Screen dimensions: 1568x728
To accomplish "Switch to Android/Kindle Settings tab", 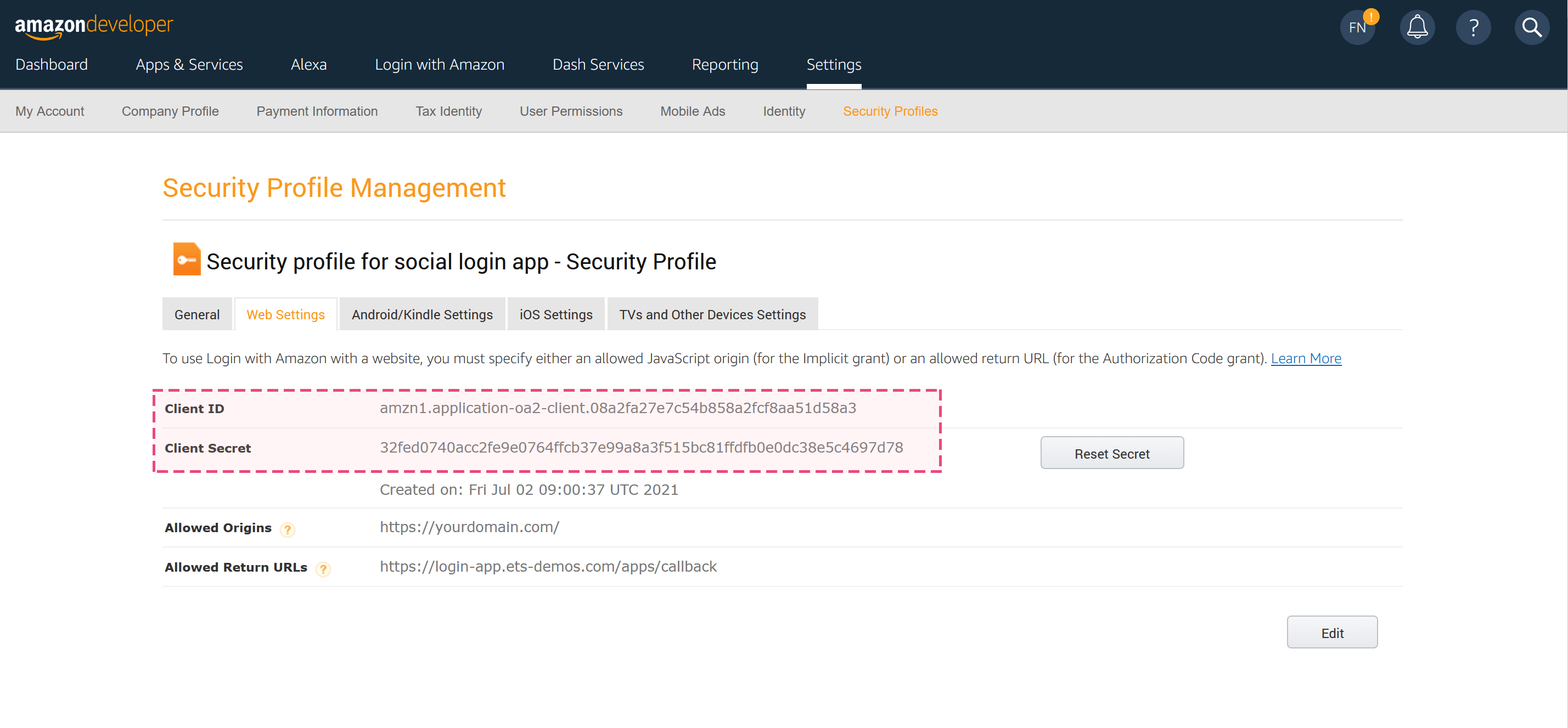I will [x=423, y=314].
